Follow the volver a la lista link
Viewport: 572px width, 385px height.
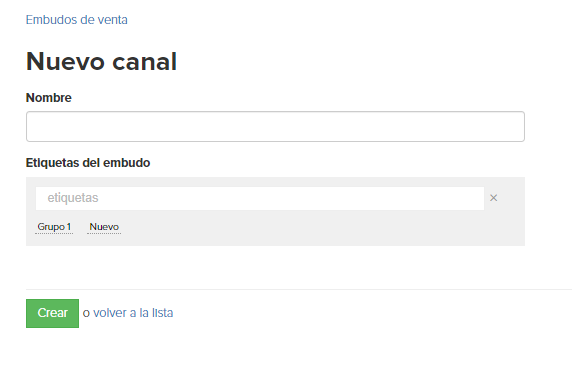pyautogui.click(x=133, y=313)
